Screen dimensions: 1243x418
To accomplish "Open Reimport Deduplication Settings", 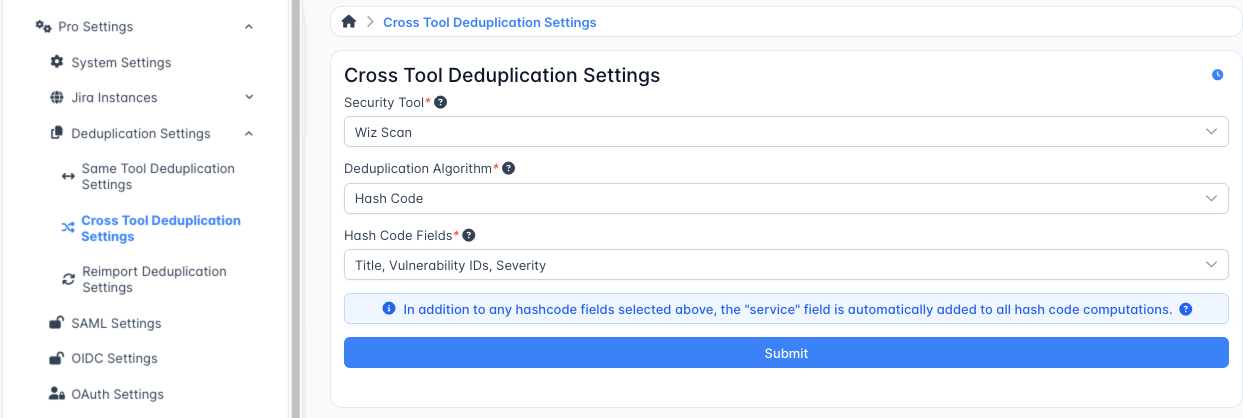I will [x=153, y=280].
